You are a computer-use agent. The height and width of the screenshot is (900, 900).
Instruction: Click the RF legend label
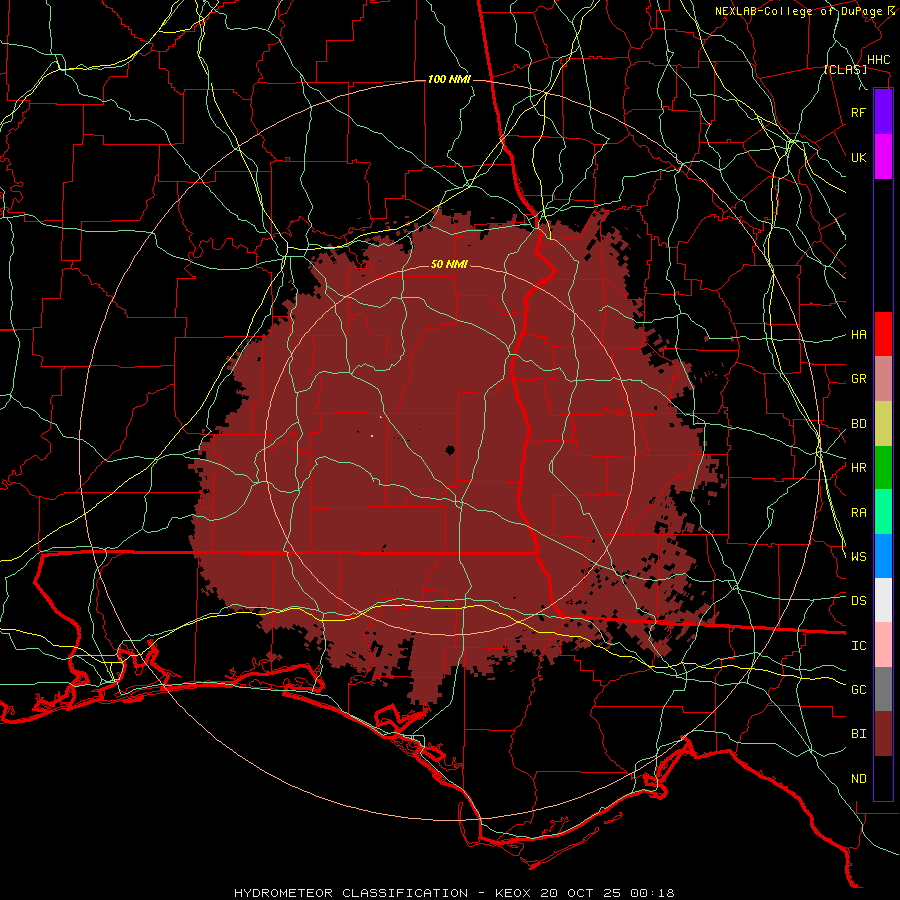coord(859,112)
